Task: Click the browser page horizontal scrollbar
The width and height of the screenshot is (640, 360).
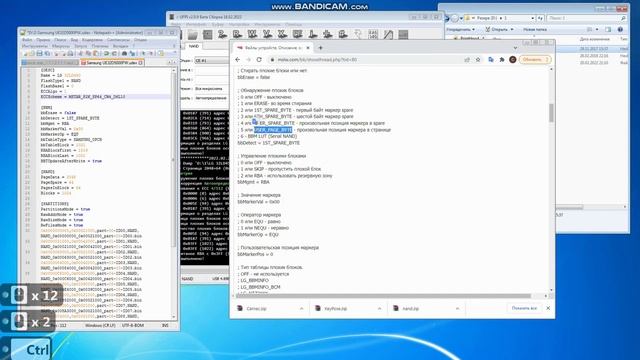Action: [x=384, y=296]
